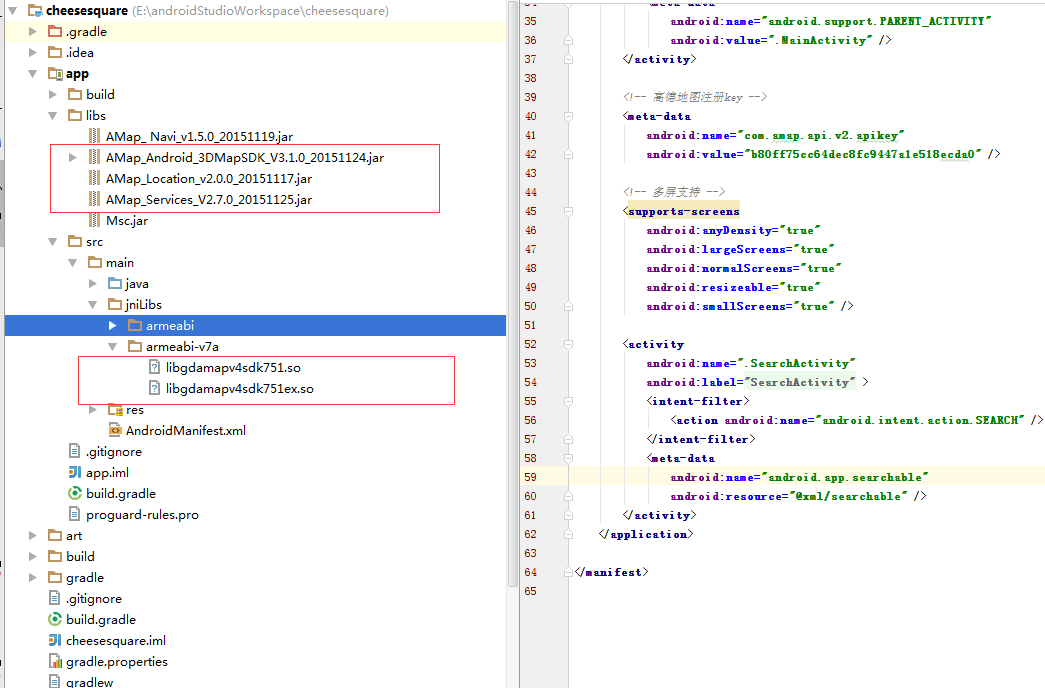Place cursor on the apikey value string
The height and width of the screenshot is (688, 1045).
(863, 154)
